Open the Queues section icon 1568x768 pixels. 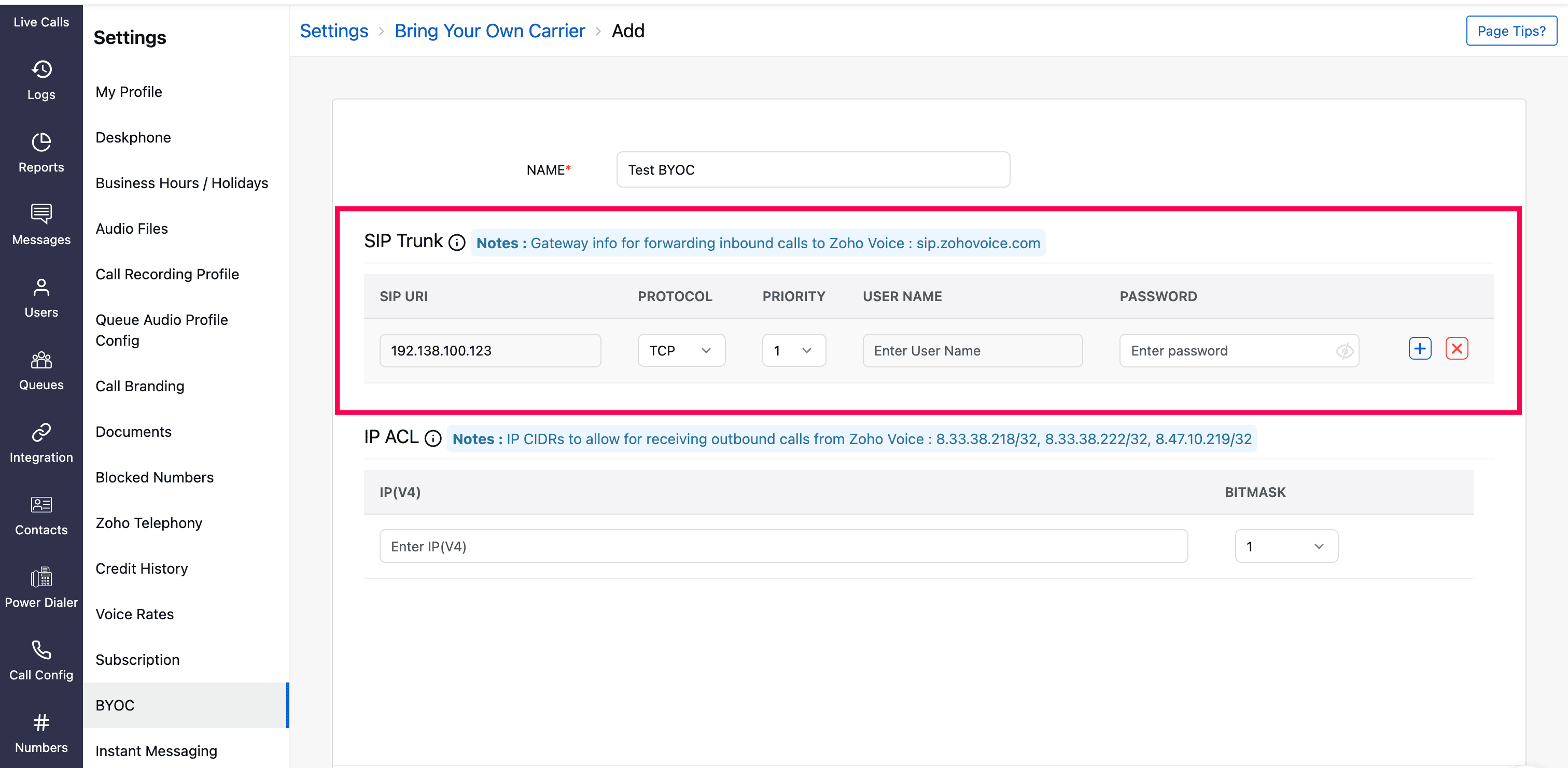click(x=41, y=360)
